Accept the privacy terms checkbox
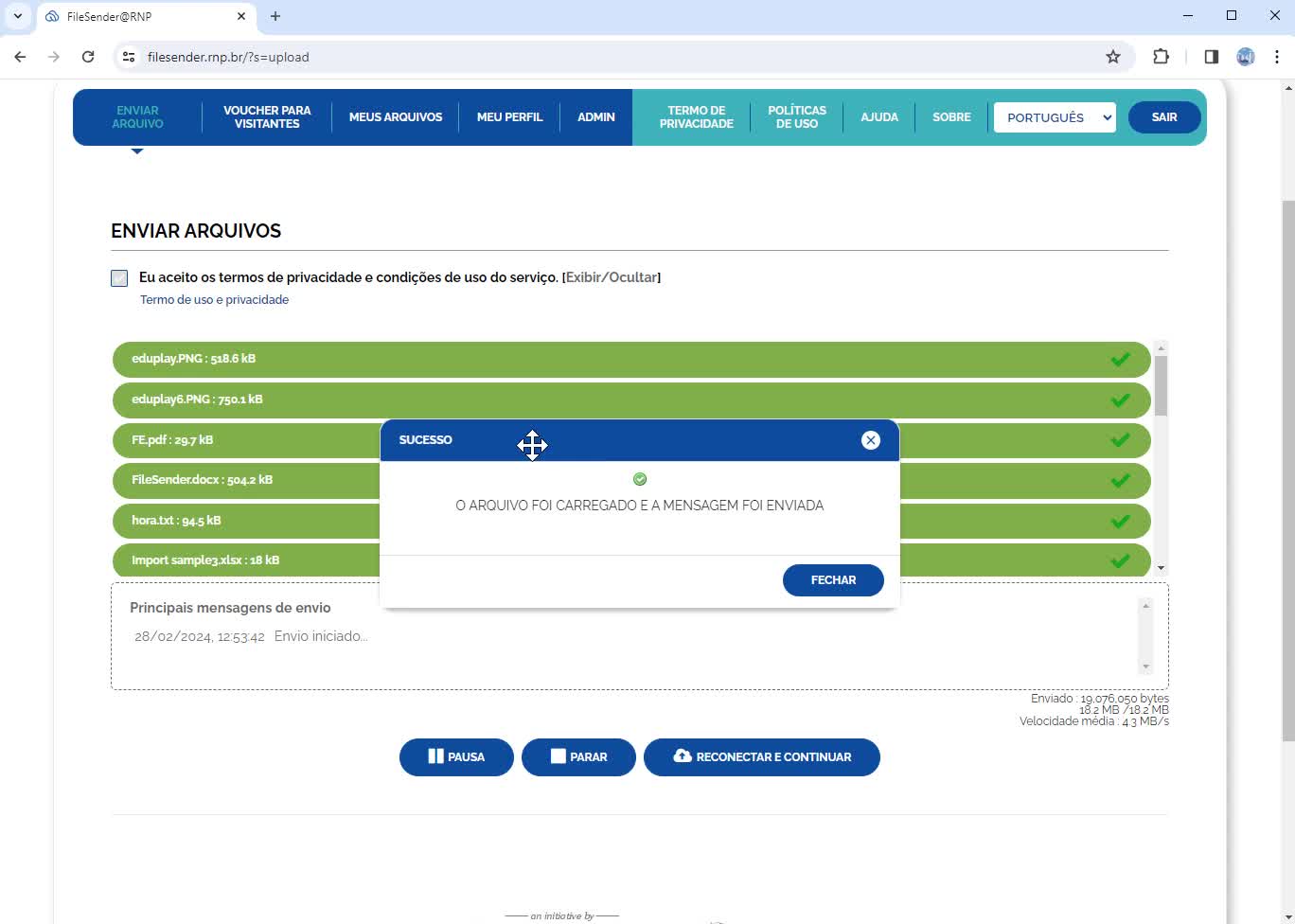This screenshot has width=1295, height=924. pyautogui.click(x=119, y=278)
